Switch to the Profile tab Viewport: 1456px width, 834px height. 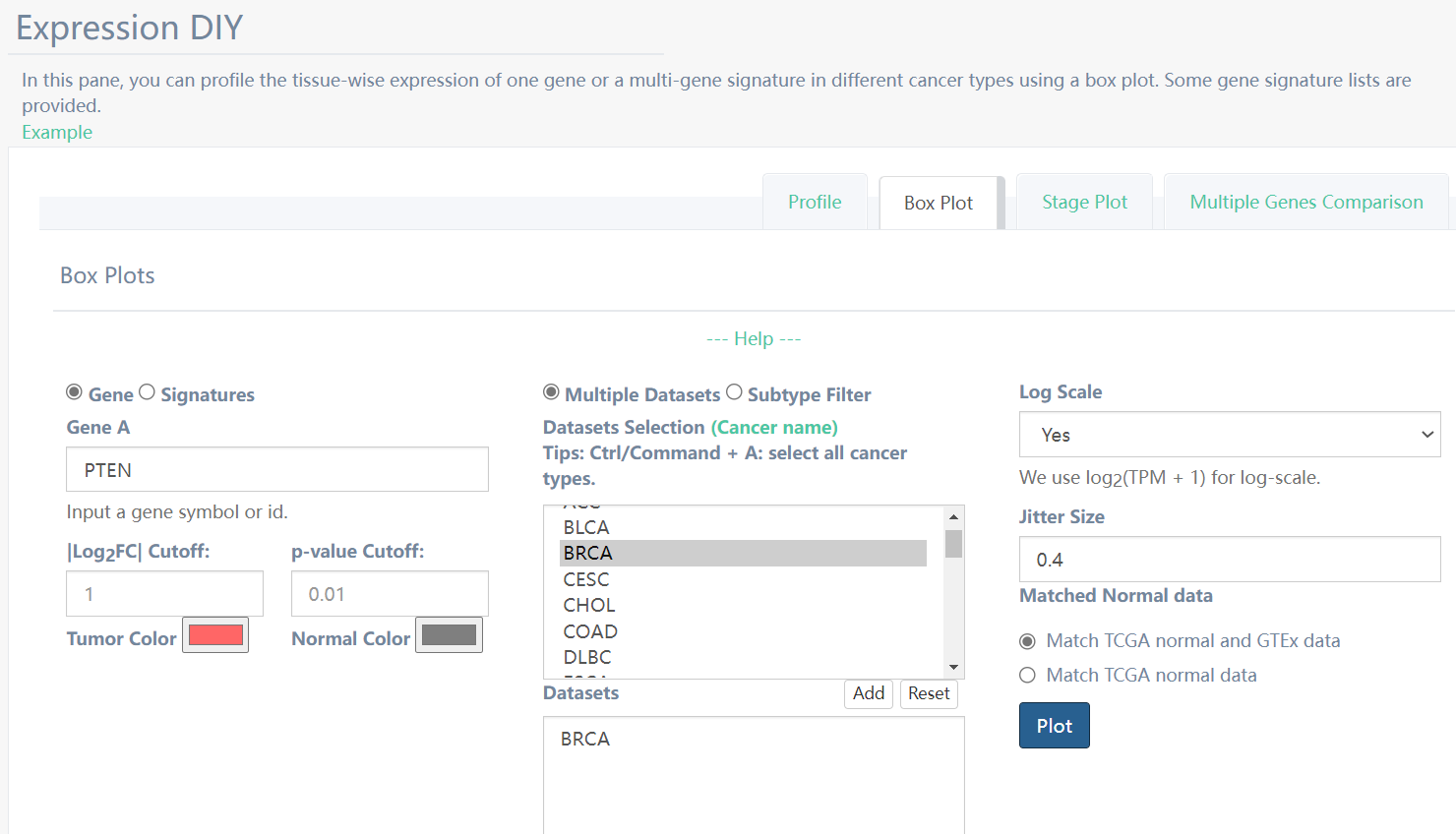tap(815, 202)
